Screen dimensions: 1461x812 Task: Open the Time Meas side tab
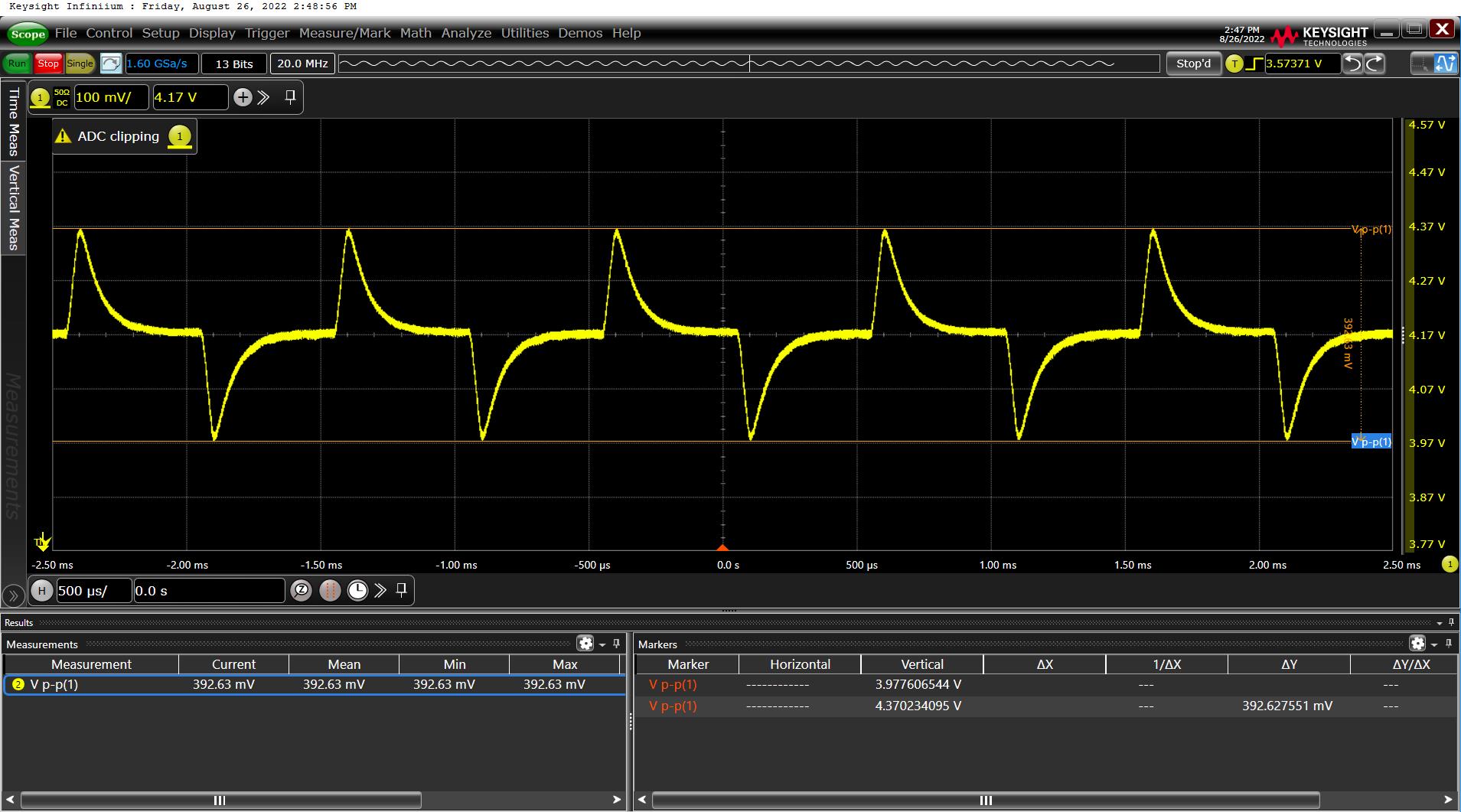13,121
